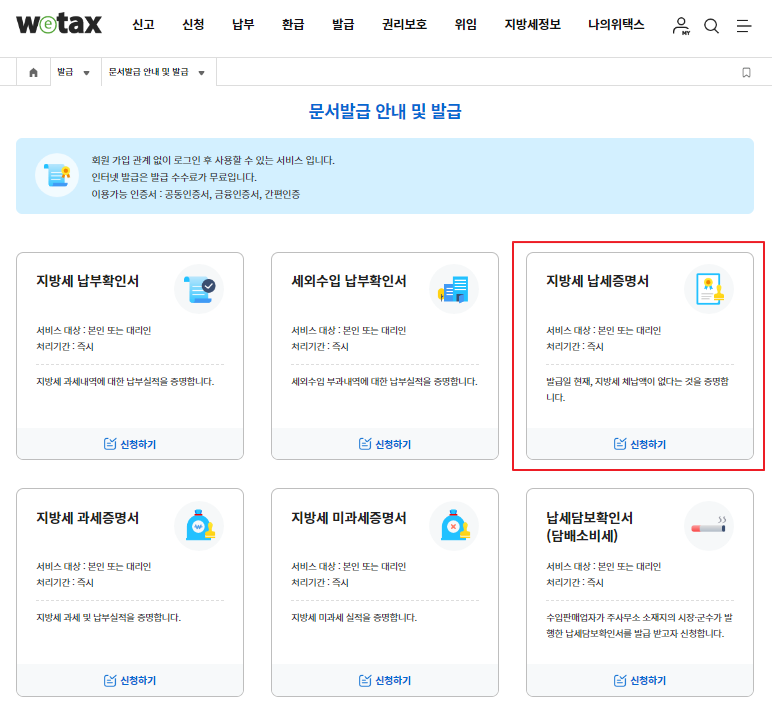The height and width of the screenshot is (714, 772).
Task: Click the scroll icon in info banner
Action: coord(57,175)
